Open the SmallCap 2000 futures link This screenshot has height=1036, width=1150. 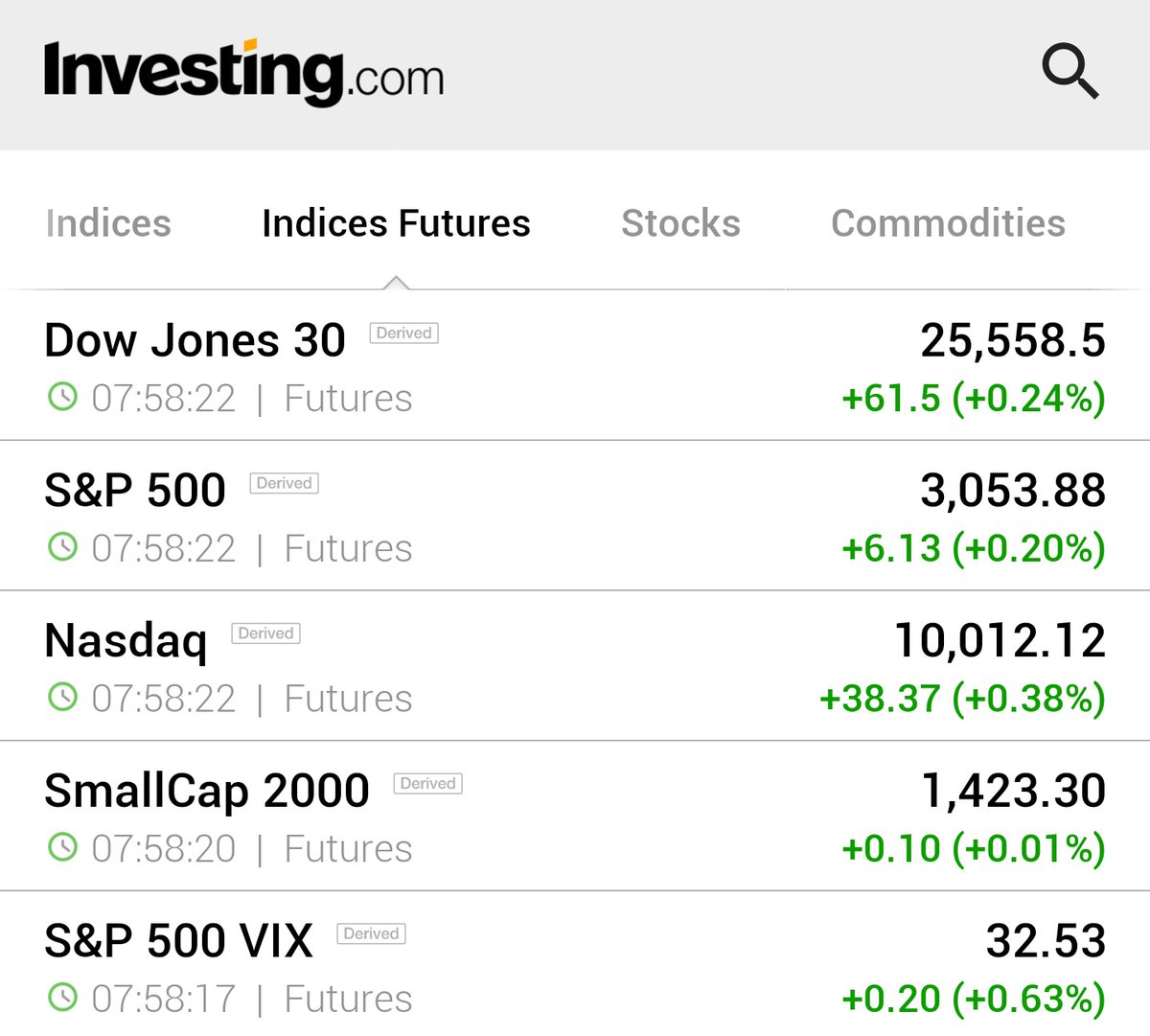click(207, 792)
